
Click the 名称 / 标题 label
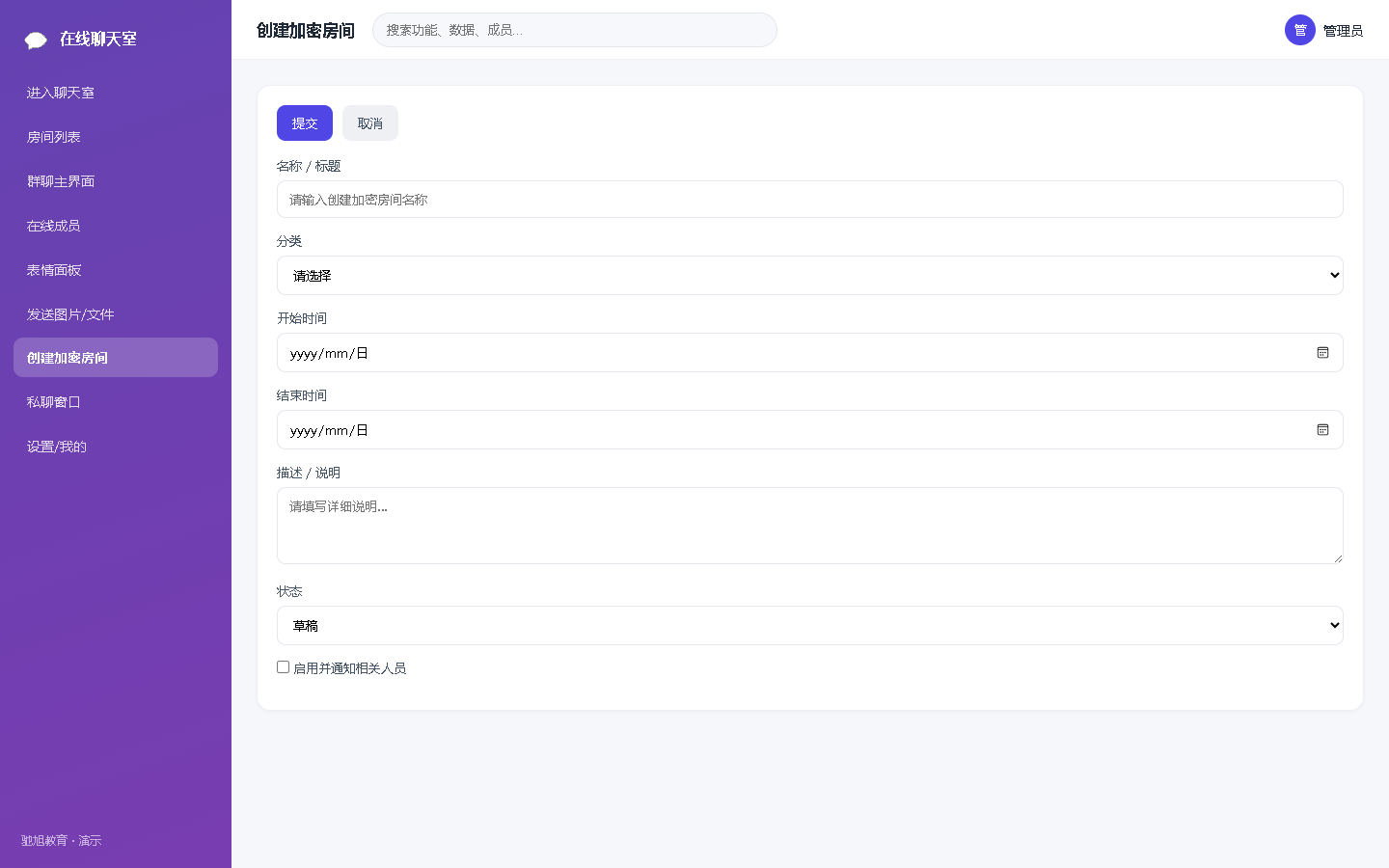tap(309, 166)
